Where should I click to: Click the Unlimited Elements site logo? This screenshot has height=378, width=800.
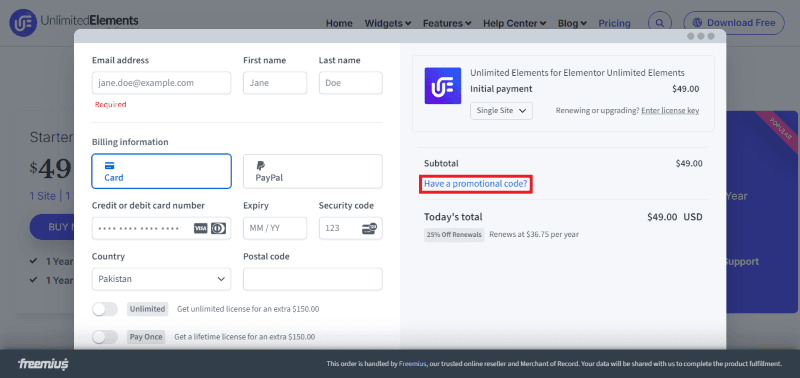click(74, 22)
